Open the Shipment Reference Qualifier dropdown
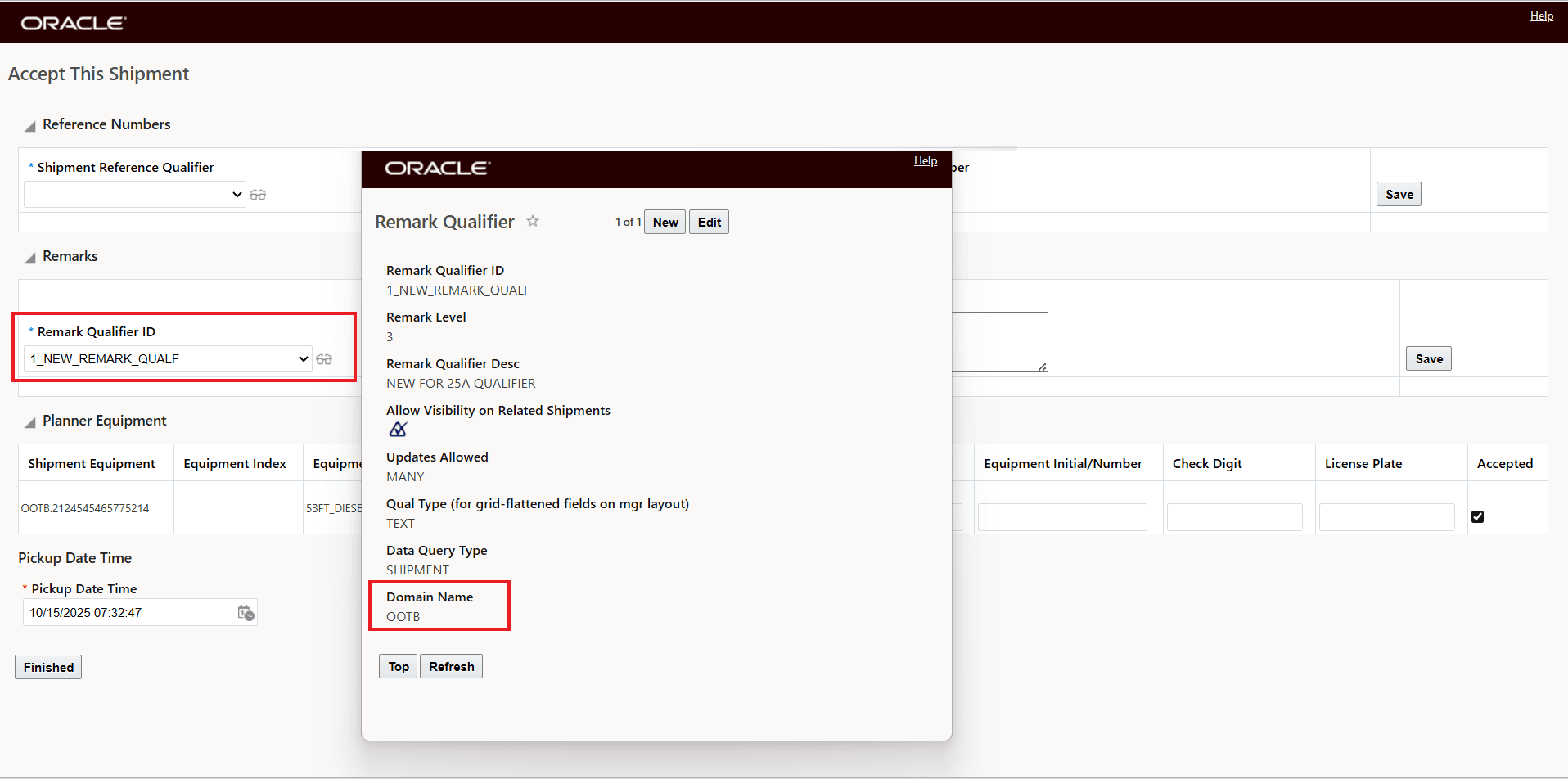 click(135, 195)
